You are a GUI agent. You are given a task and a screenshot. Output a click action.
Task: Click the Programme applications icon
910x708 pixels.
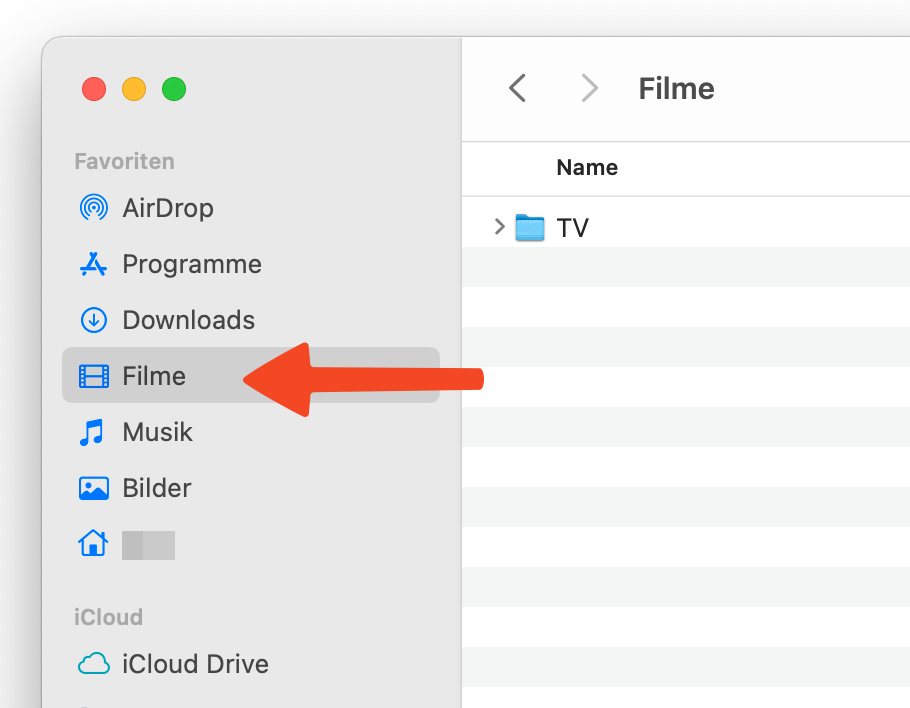pyautogui.click(x=93, y=264)
